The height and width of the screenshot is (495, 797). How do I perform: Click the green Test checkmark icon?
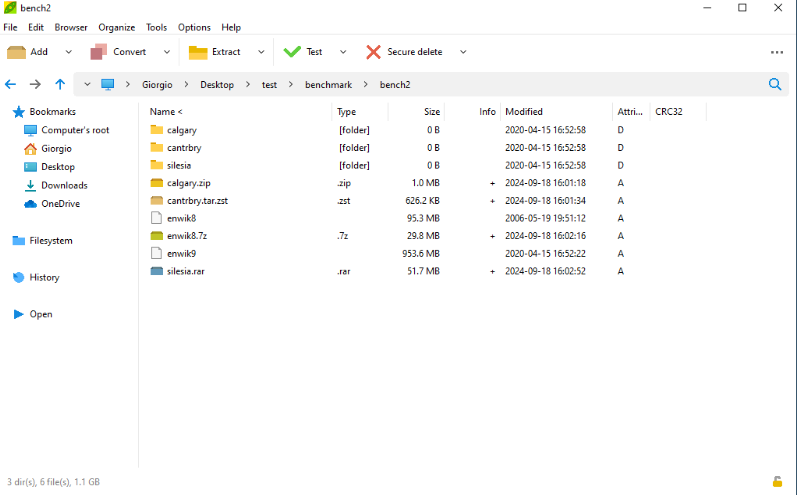(x=292, y=52)
